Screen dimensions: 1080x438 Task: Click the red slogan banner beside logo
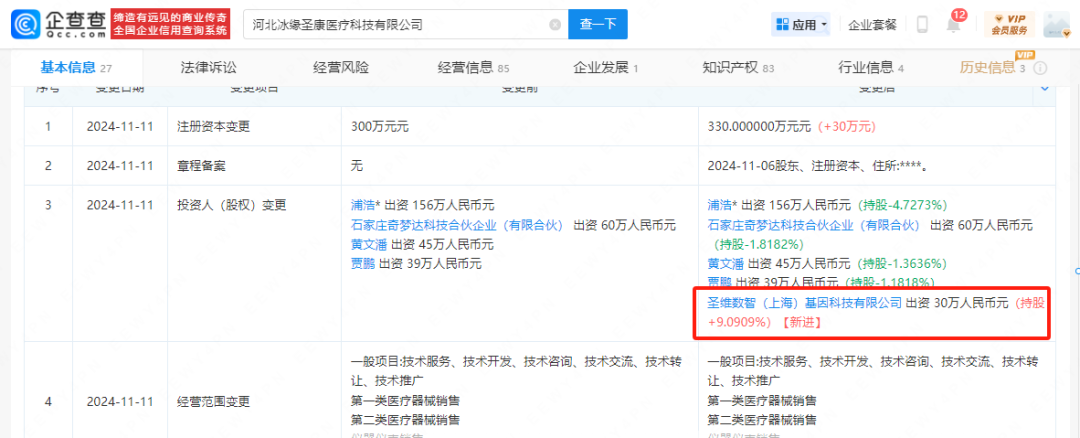[171, 24]
